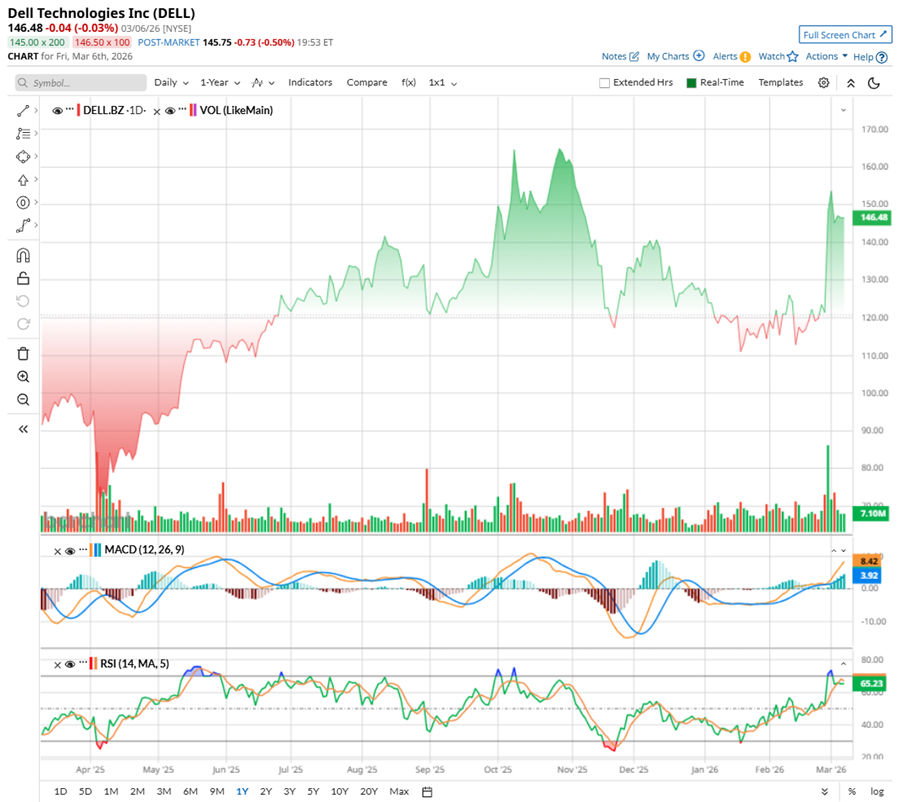The image size is (903, 802).
Task: Collapse the drawing toolbar with double arrows
Action: 23,429
